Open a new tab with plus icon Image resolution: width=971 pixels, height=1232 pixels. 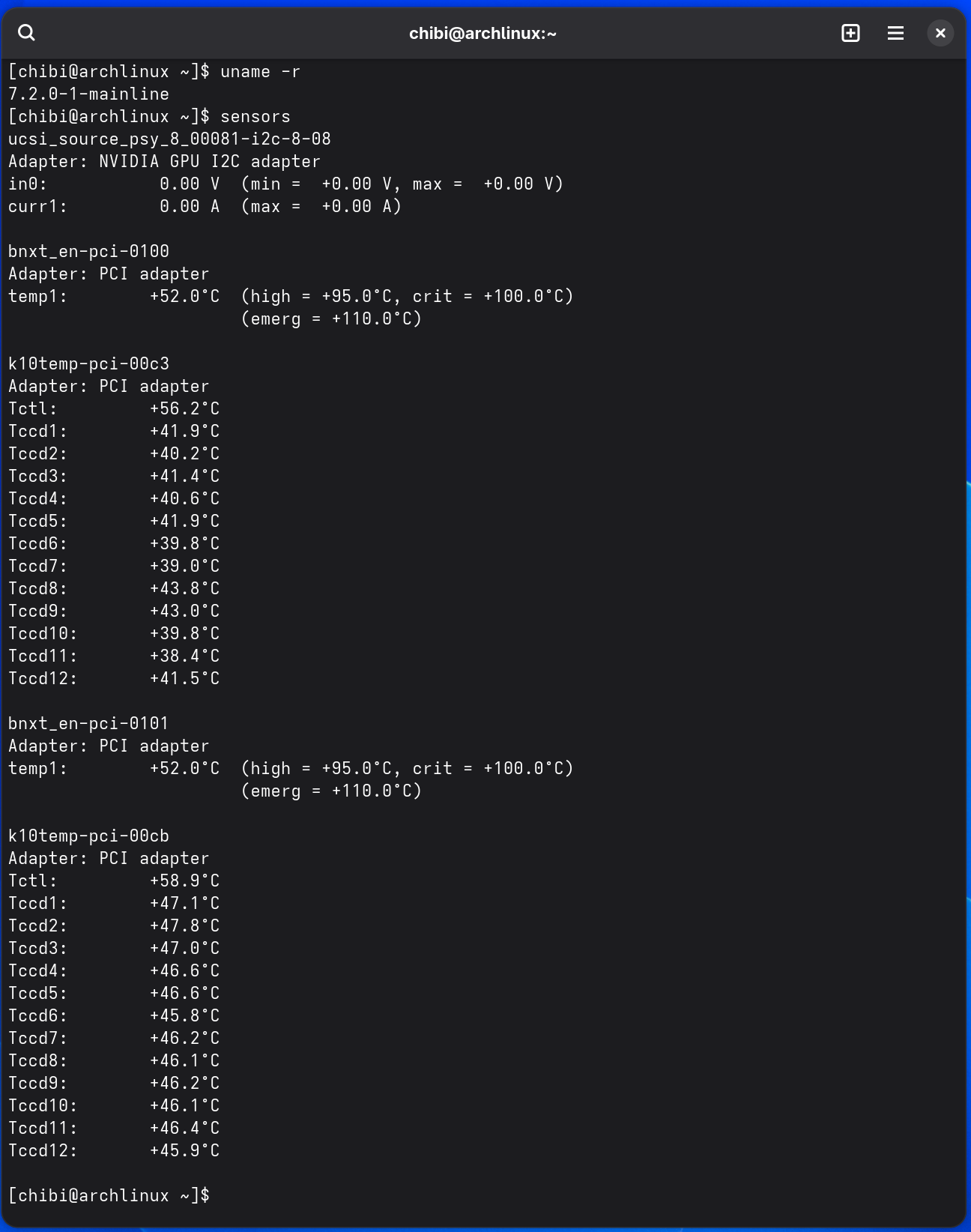850,33
